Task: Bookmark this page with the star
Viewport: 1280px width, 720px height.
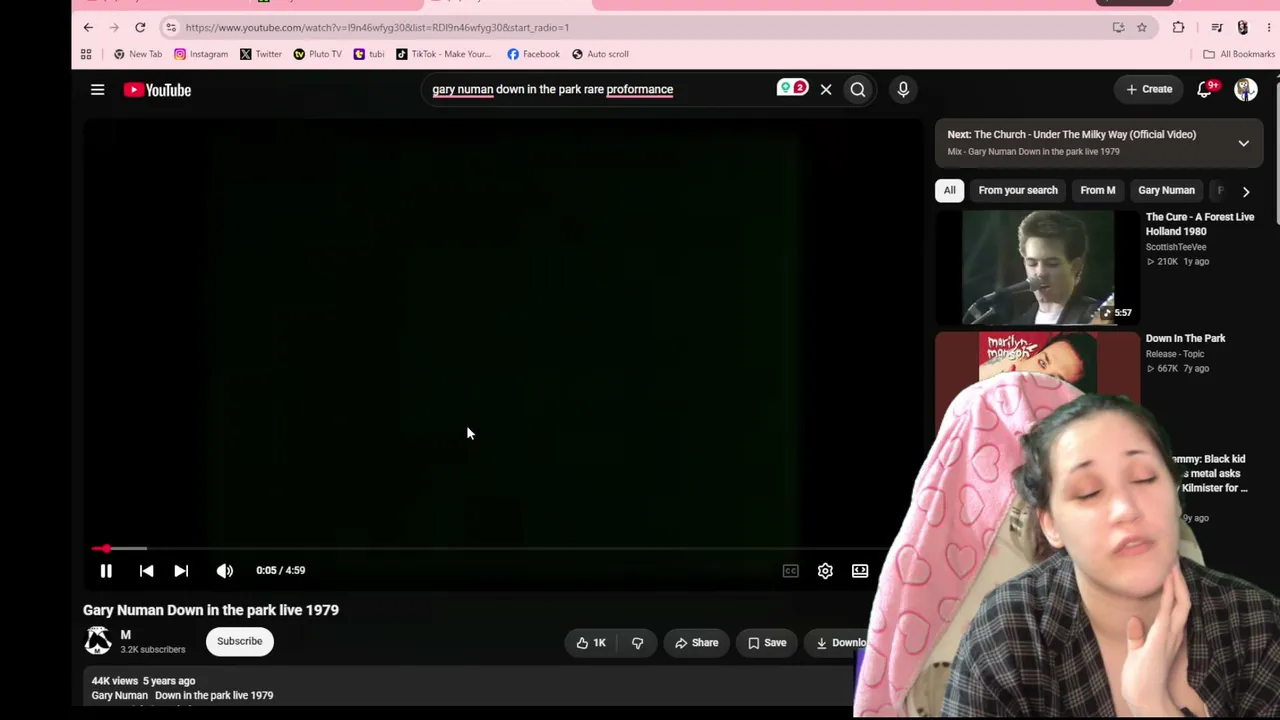Action: coord(1142,27)
